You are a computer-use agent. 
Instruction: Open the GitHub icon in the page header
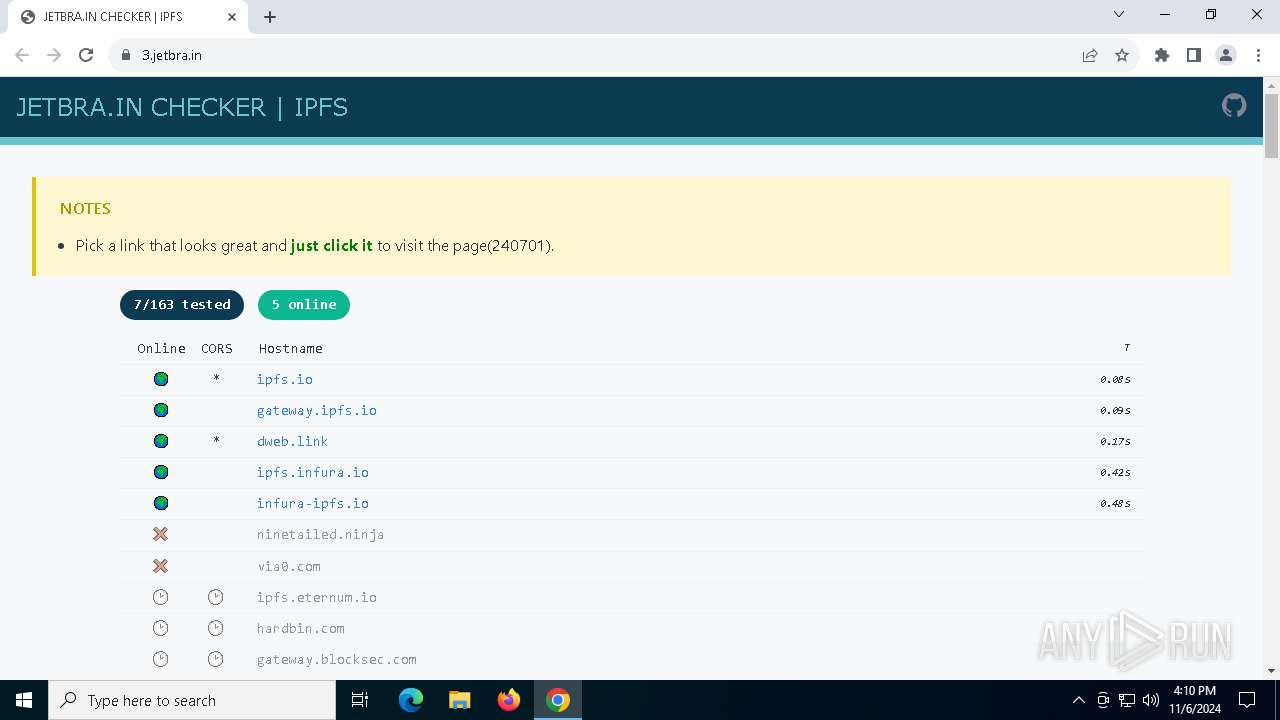coord(1234,106)
